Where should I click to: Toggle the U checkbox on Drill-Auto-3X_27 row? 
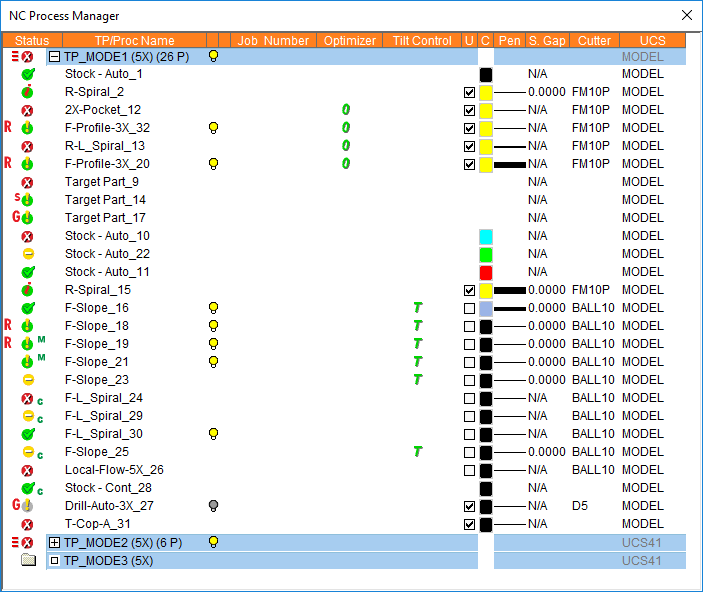pos(469,506)
